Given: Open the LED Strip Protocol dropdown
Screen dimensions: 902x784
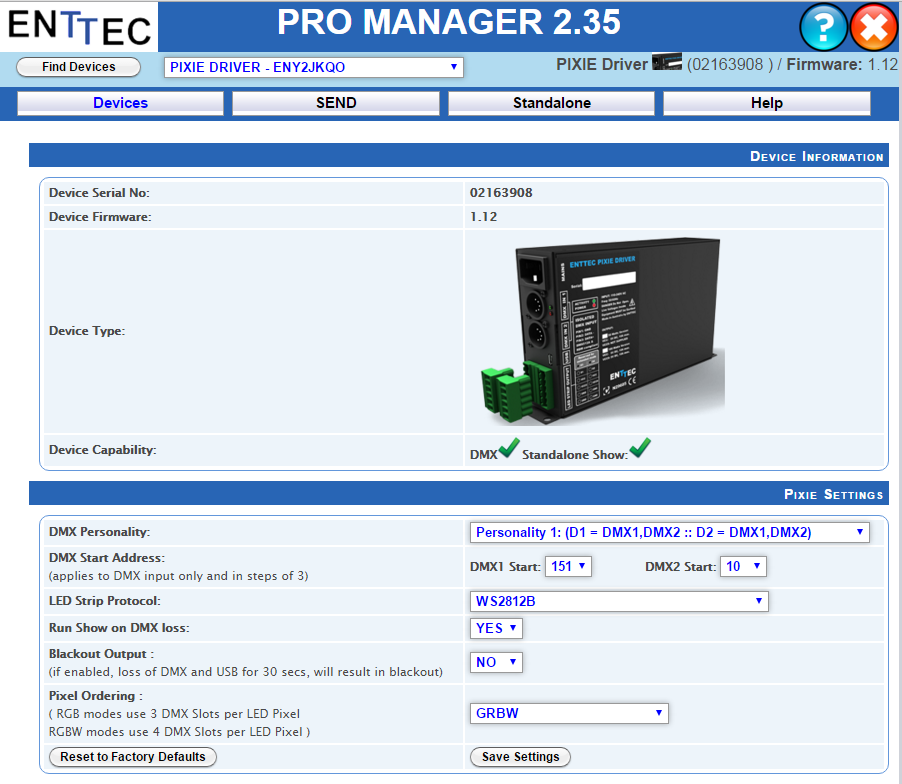Looking at the screenshot, I should click(x=618, y=601).
